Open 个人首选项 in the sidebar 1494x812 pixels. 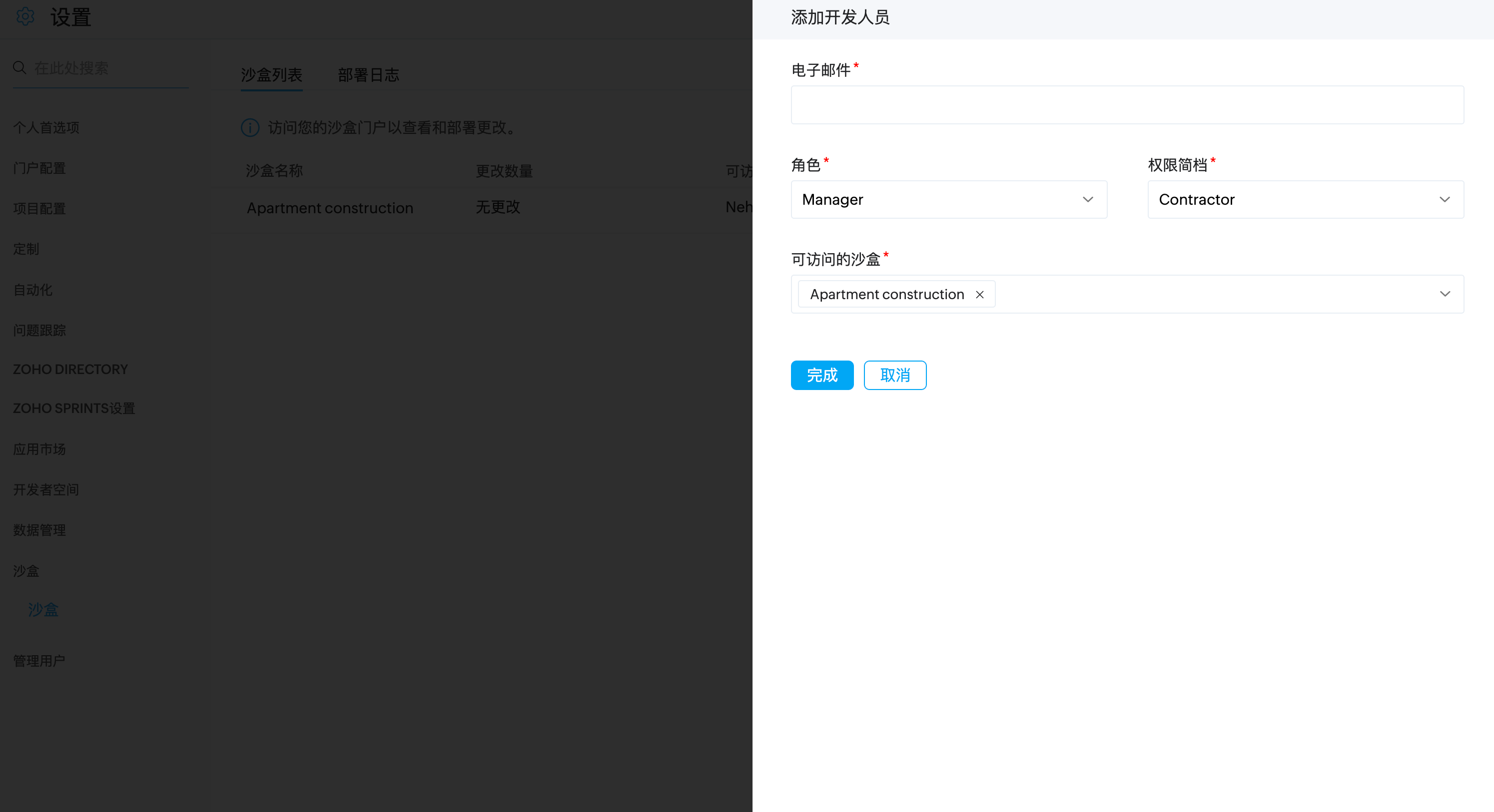tap(46, 127)
